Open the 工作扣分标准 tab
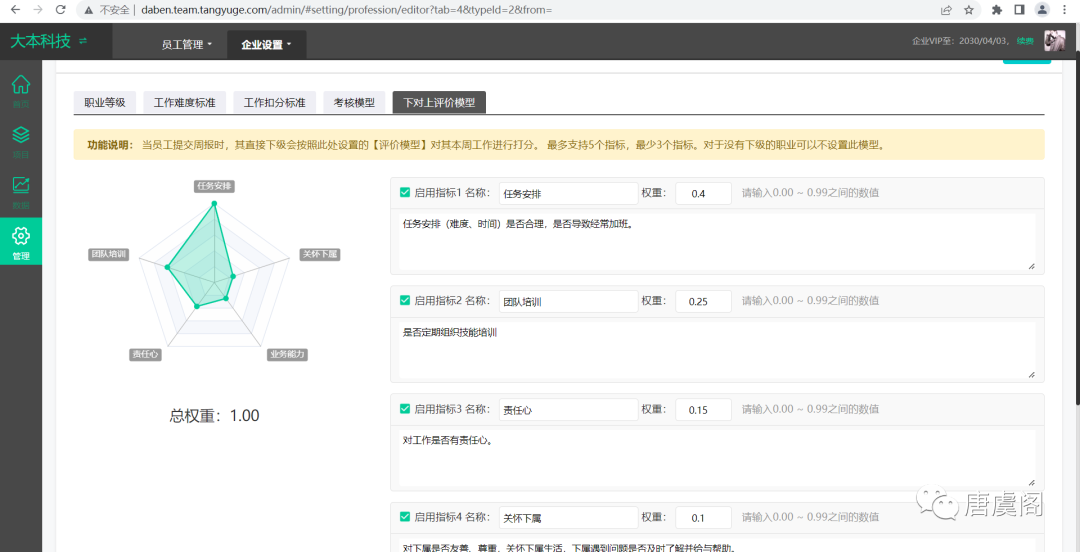Viewport: 1080px width, 552px height. click(274, 103)
